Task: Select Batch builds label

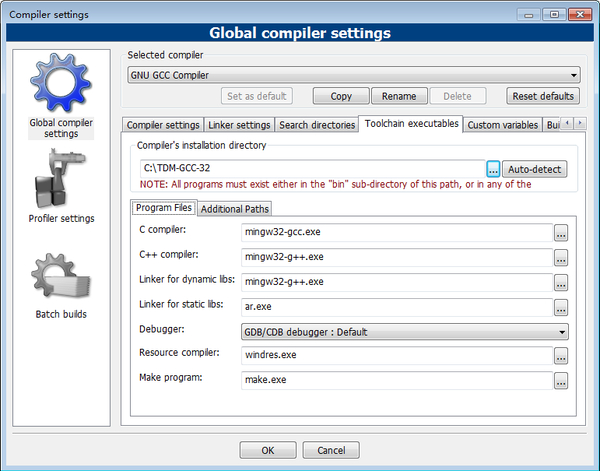Action: coord(61,314)
